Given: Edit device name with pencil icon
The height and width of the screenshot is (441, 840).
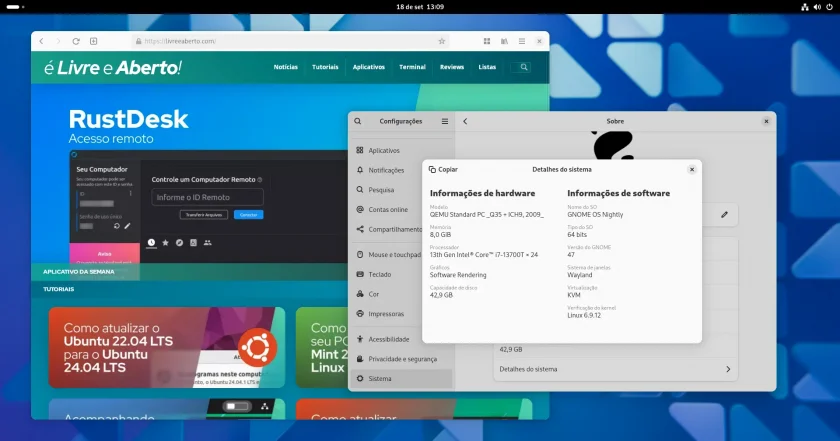Looking at the screenshot, I should (724, 215).
